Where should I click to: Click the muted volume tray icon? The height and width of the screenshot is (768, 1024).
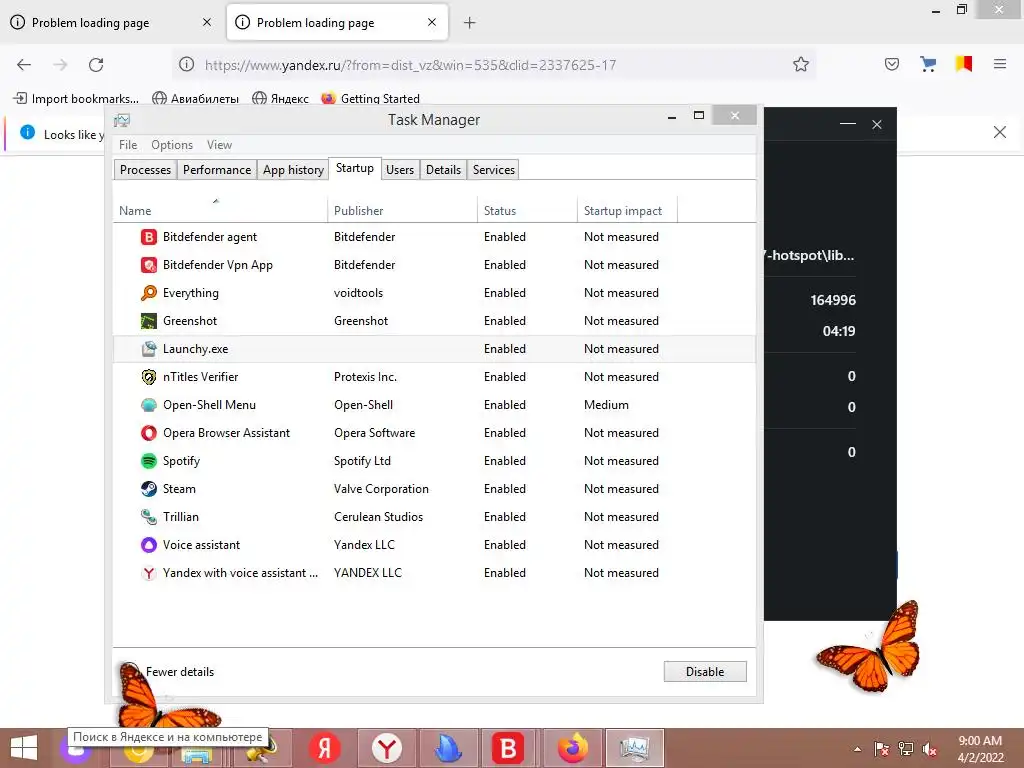point(930,749)
